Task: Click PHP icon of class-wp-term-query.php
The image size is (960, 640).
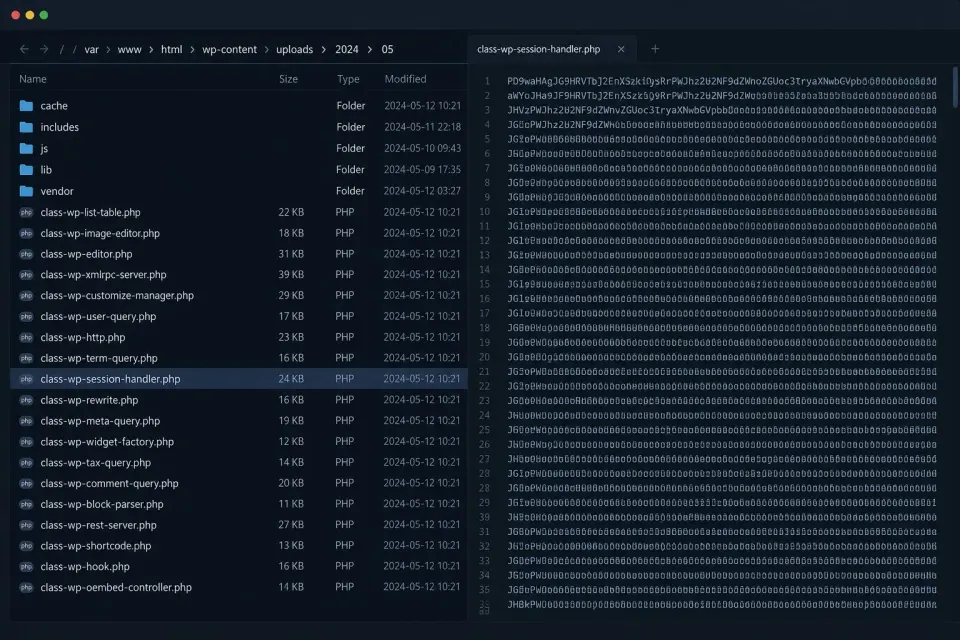Action: (x=26, y=358)
